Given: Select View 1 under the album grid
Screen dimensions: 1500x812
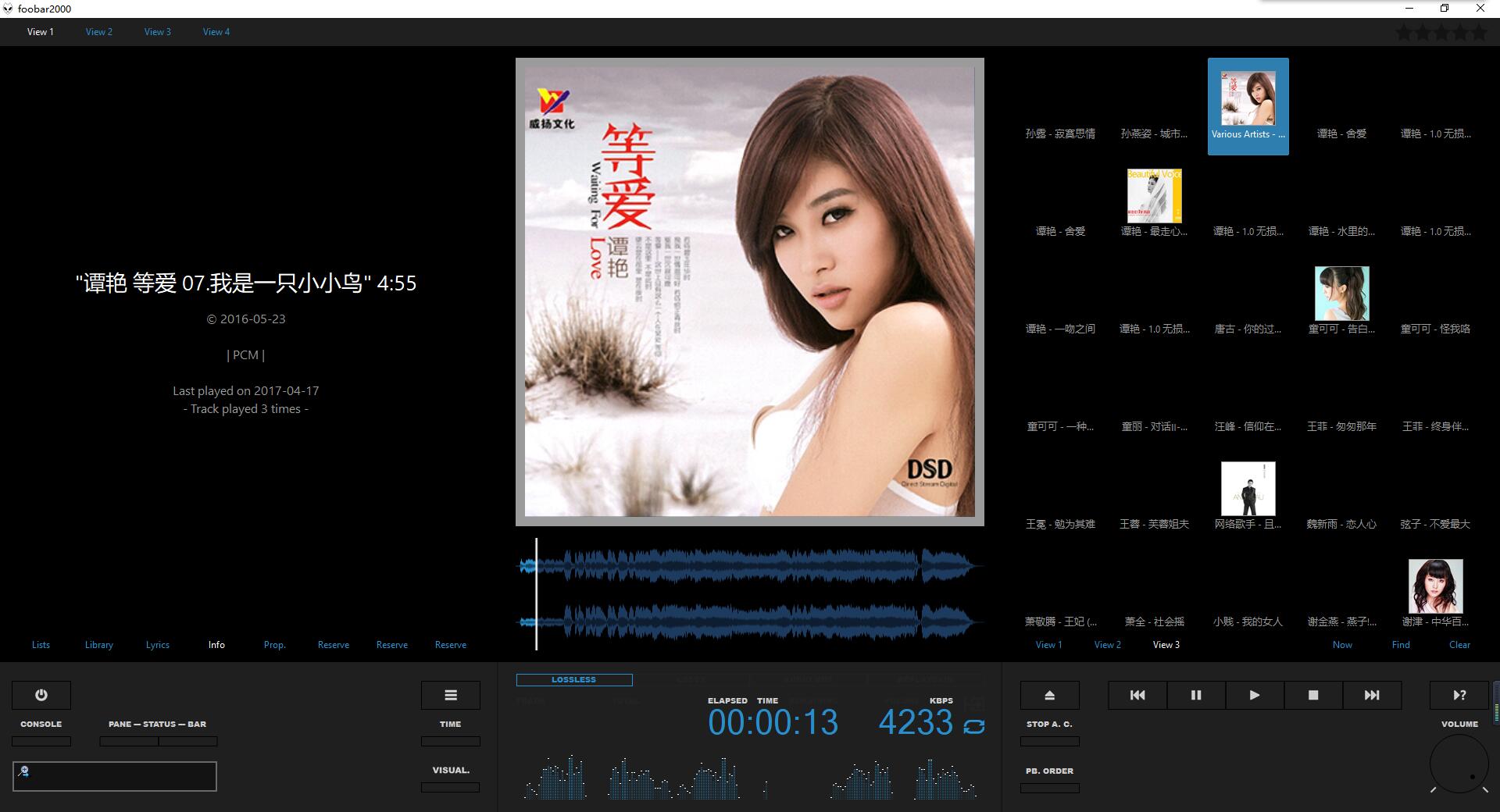Looking at the screenshot, I should 1049,645.
